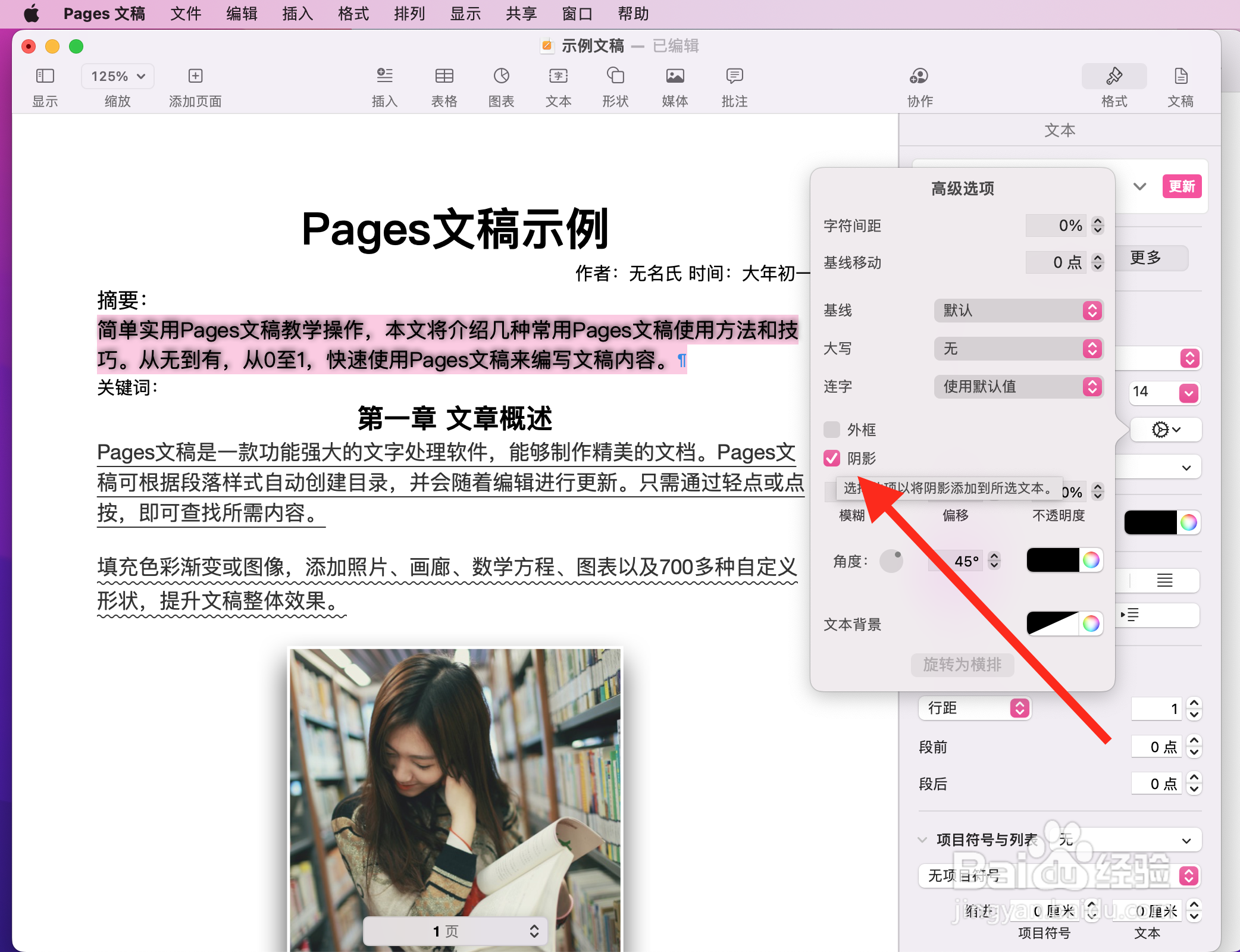
Task: Click the sidebar black text color swatch
Action: coord(1150,522)
